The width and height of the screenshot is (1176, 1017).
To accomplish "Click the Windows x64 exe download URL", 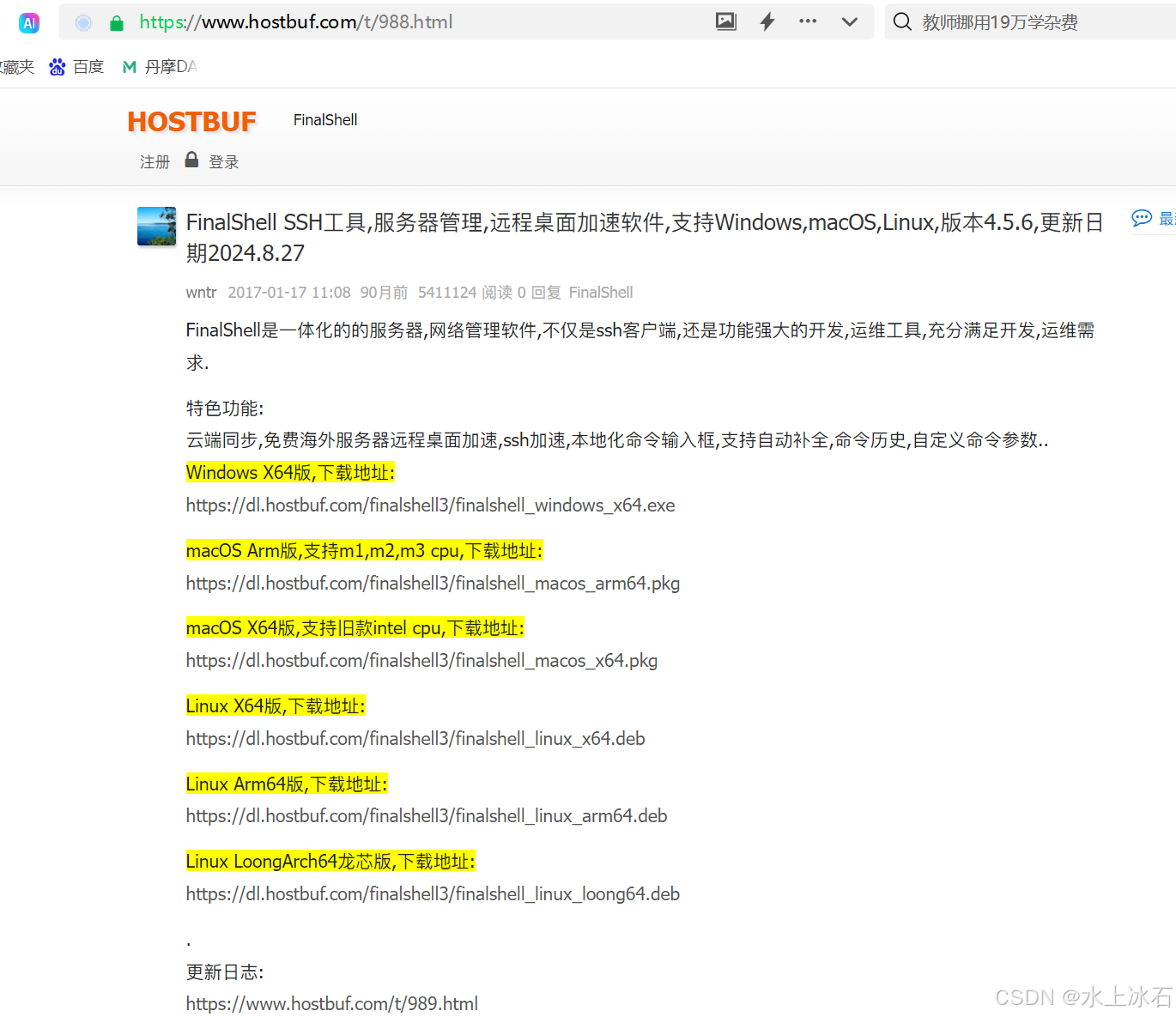I will 431,505.
